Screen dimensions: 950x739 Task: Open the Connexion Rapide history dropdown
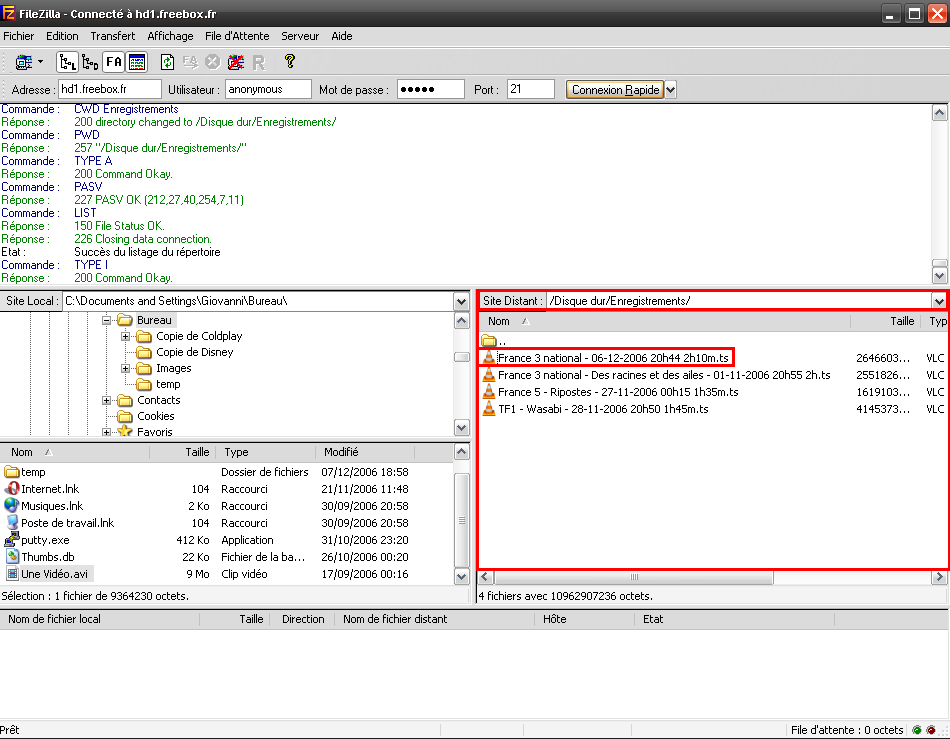(671, 90)
